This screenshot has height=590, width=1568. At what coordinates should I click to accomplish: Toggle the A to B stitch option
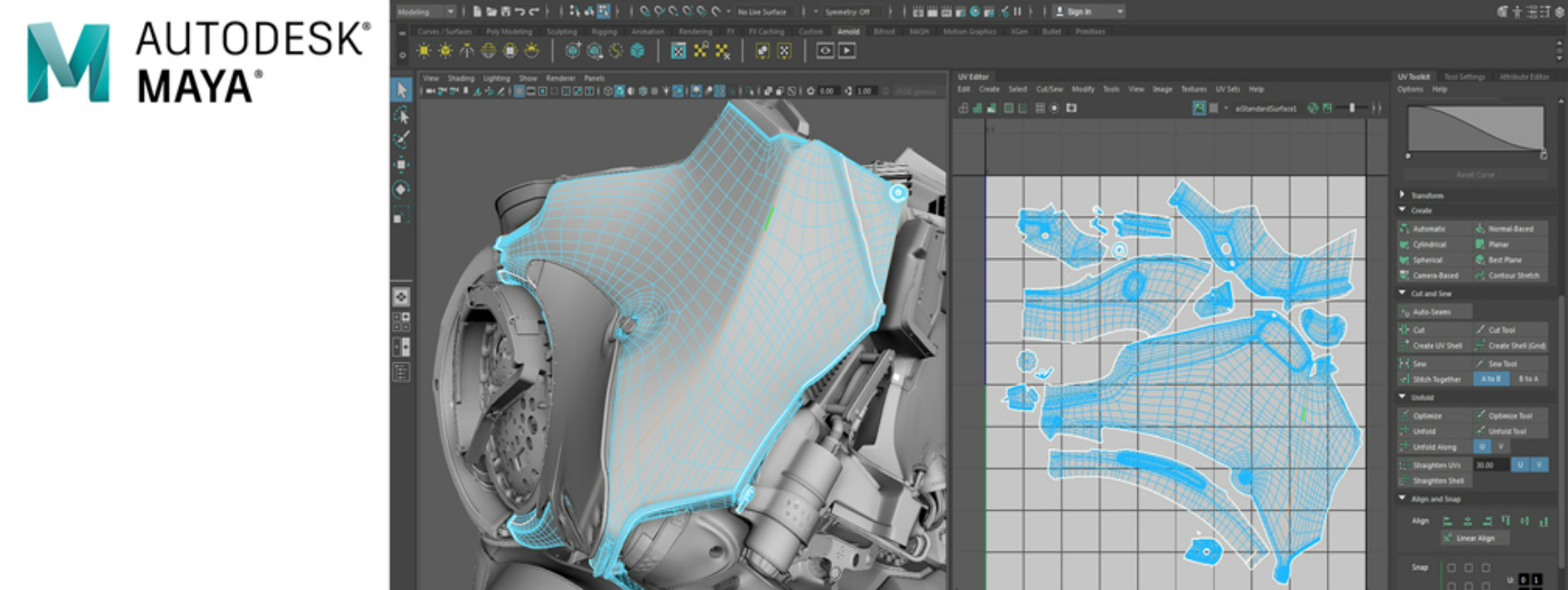tap(1491, 379)
